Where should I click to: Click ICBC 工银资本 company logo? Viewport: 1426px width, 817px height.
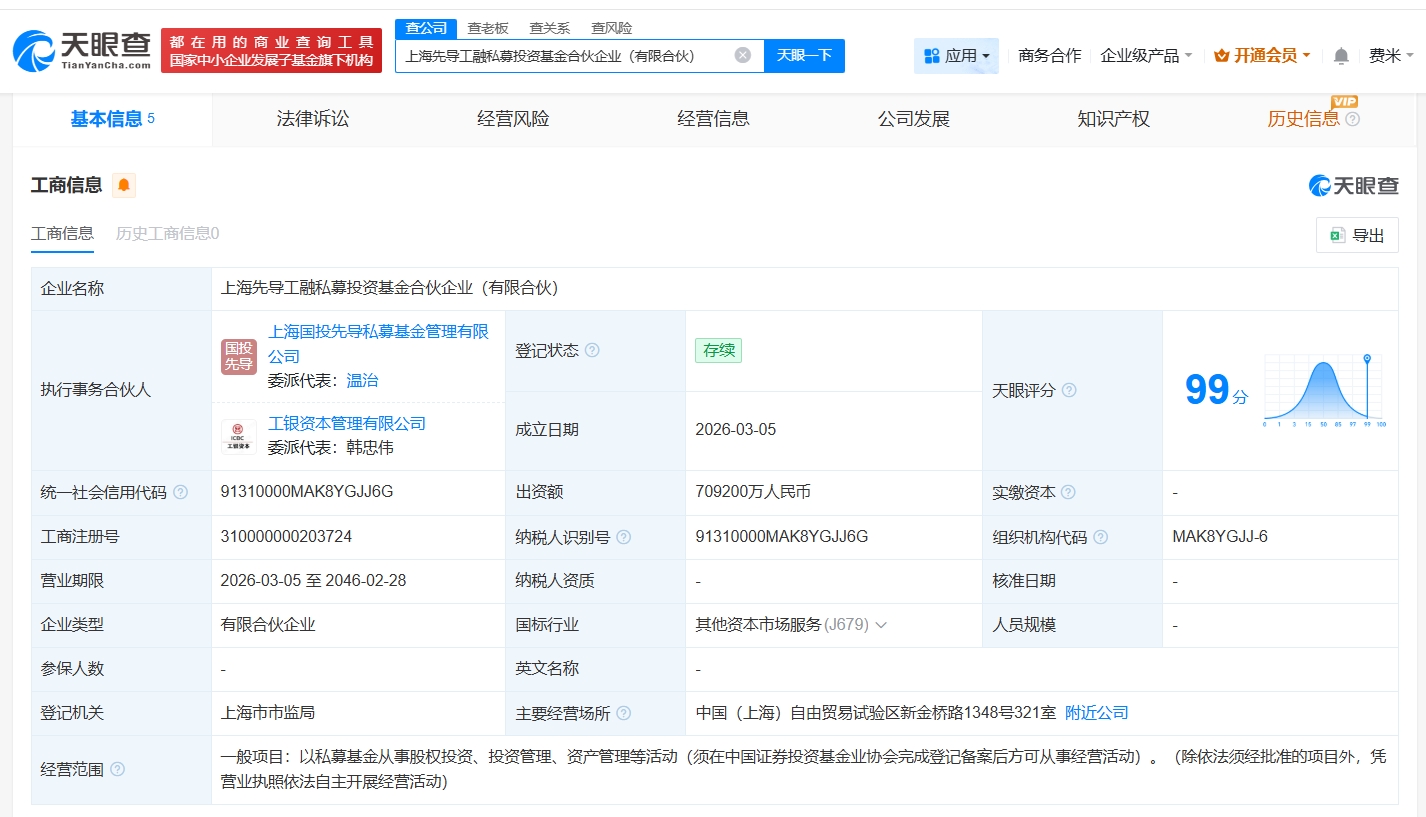pyautogui.click(x=239, y=436)
